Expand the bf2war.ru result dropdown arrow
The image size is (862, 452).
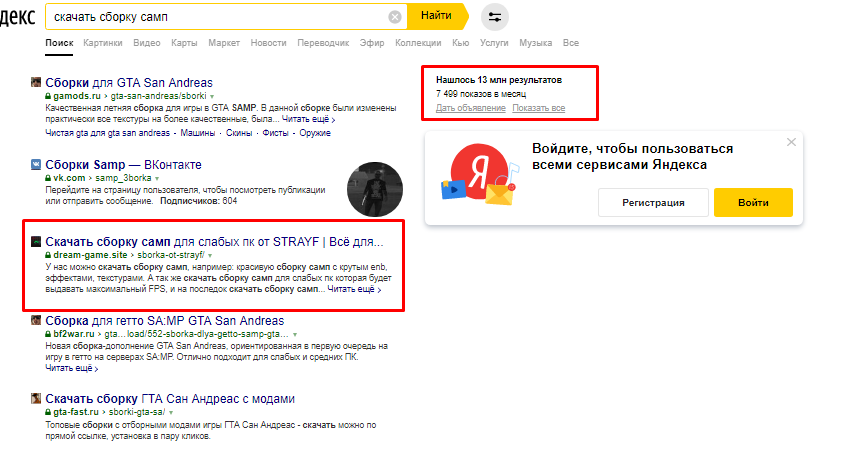295,334
